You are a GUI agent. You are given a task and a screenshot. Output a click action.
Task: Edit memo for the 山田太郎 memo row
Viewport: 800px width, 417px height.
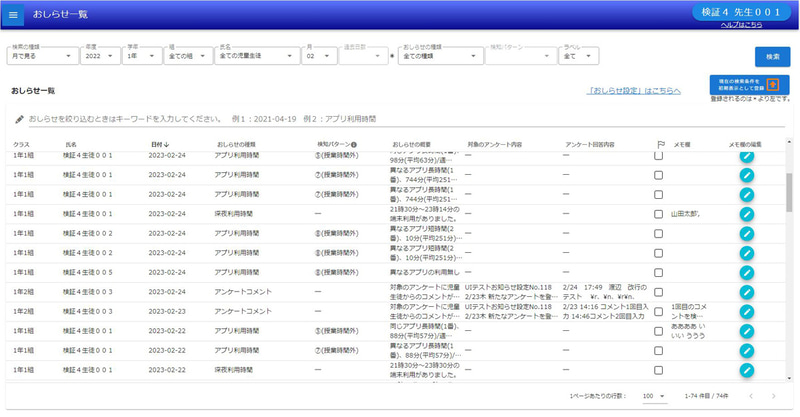746,214
